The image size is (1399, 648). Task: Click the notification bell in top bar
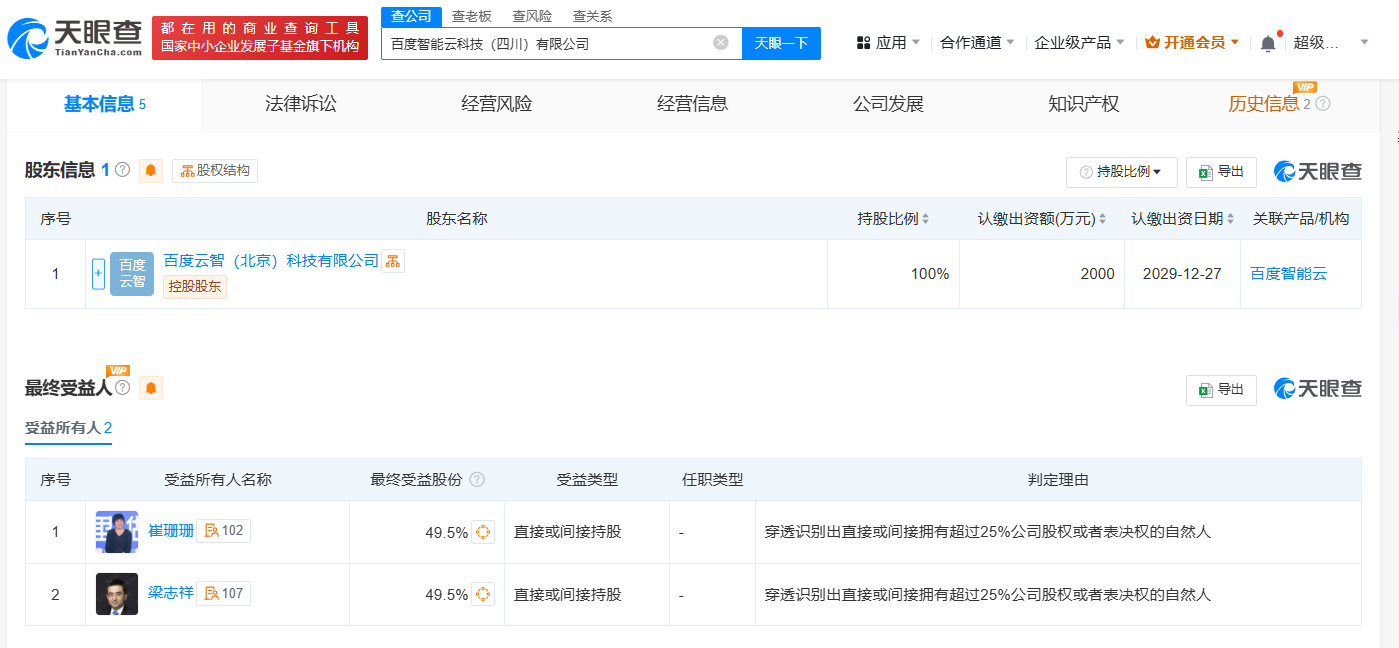tap(1268, 43)
